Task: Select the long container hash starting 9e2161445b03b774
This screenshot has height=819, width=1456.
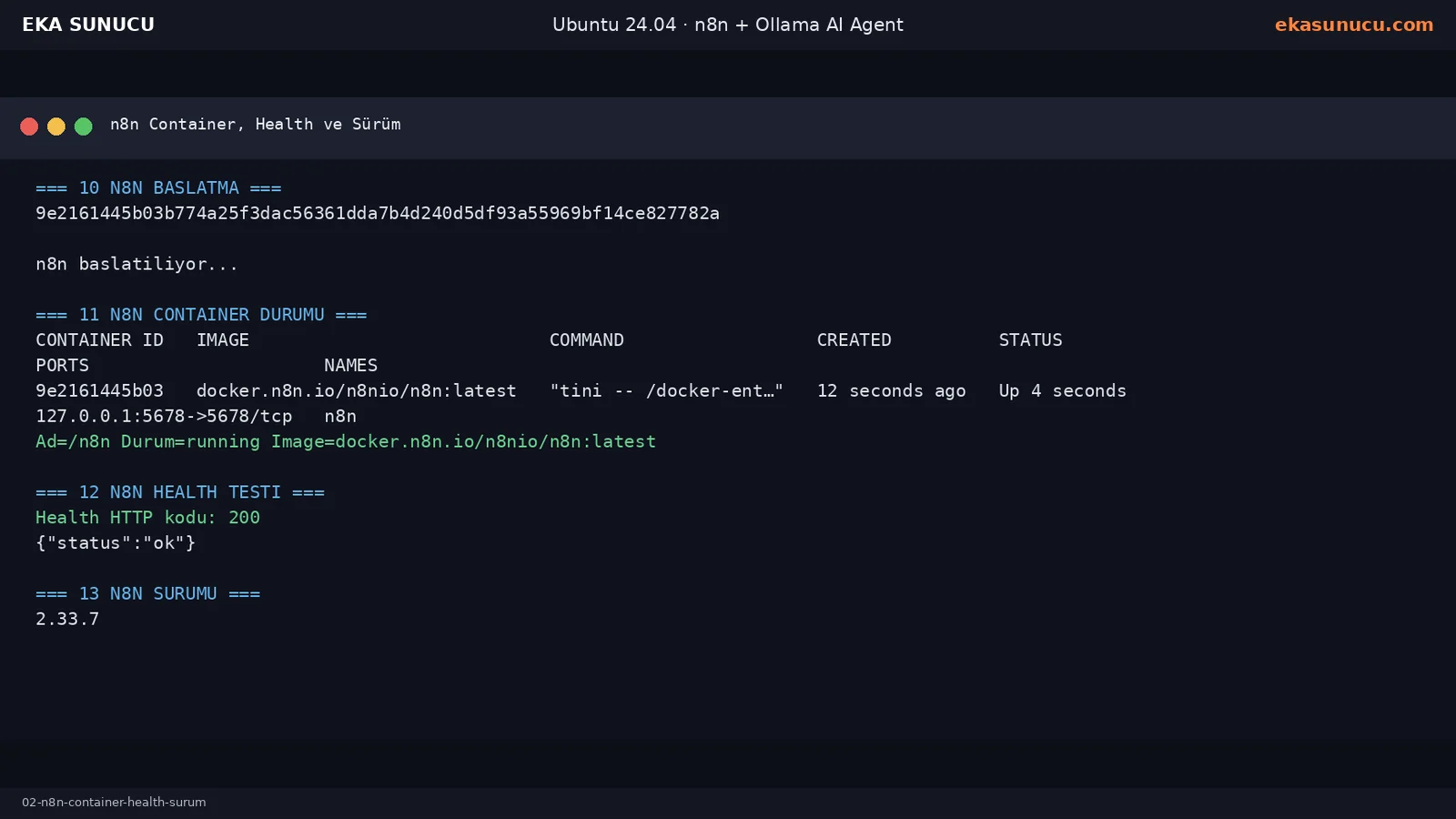Action: 378,213
